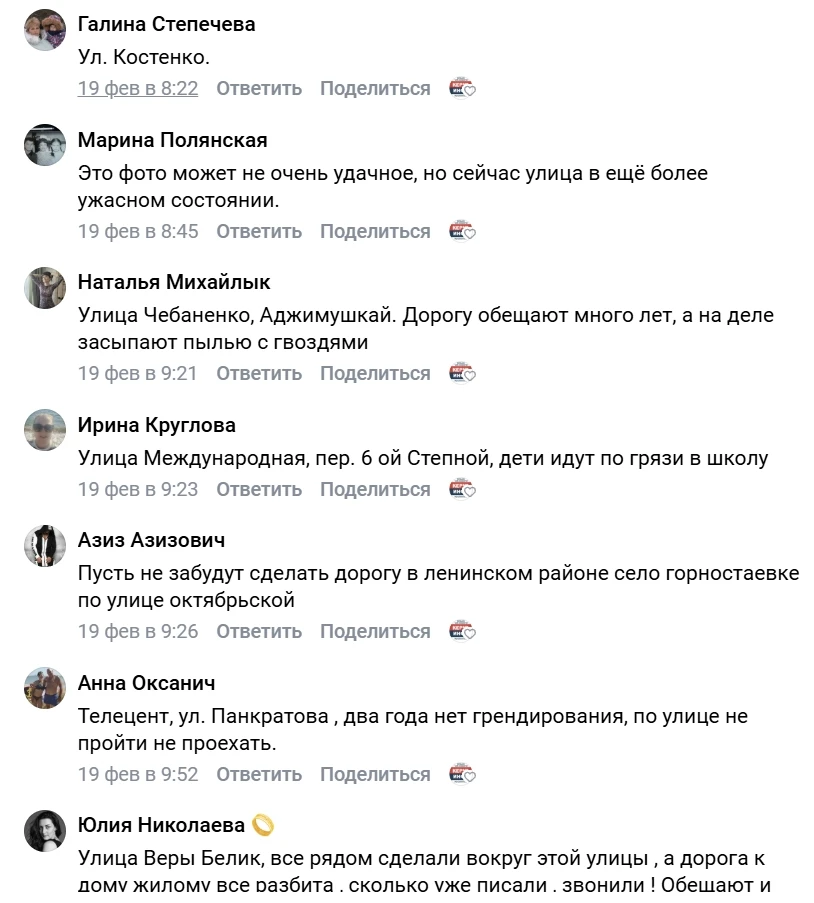
Task: Click the ring emoji next to Юлия Николаева
Action: [262, 825]
